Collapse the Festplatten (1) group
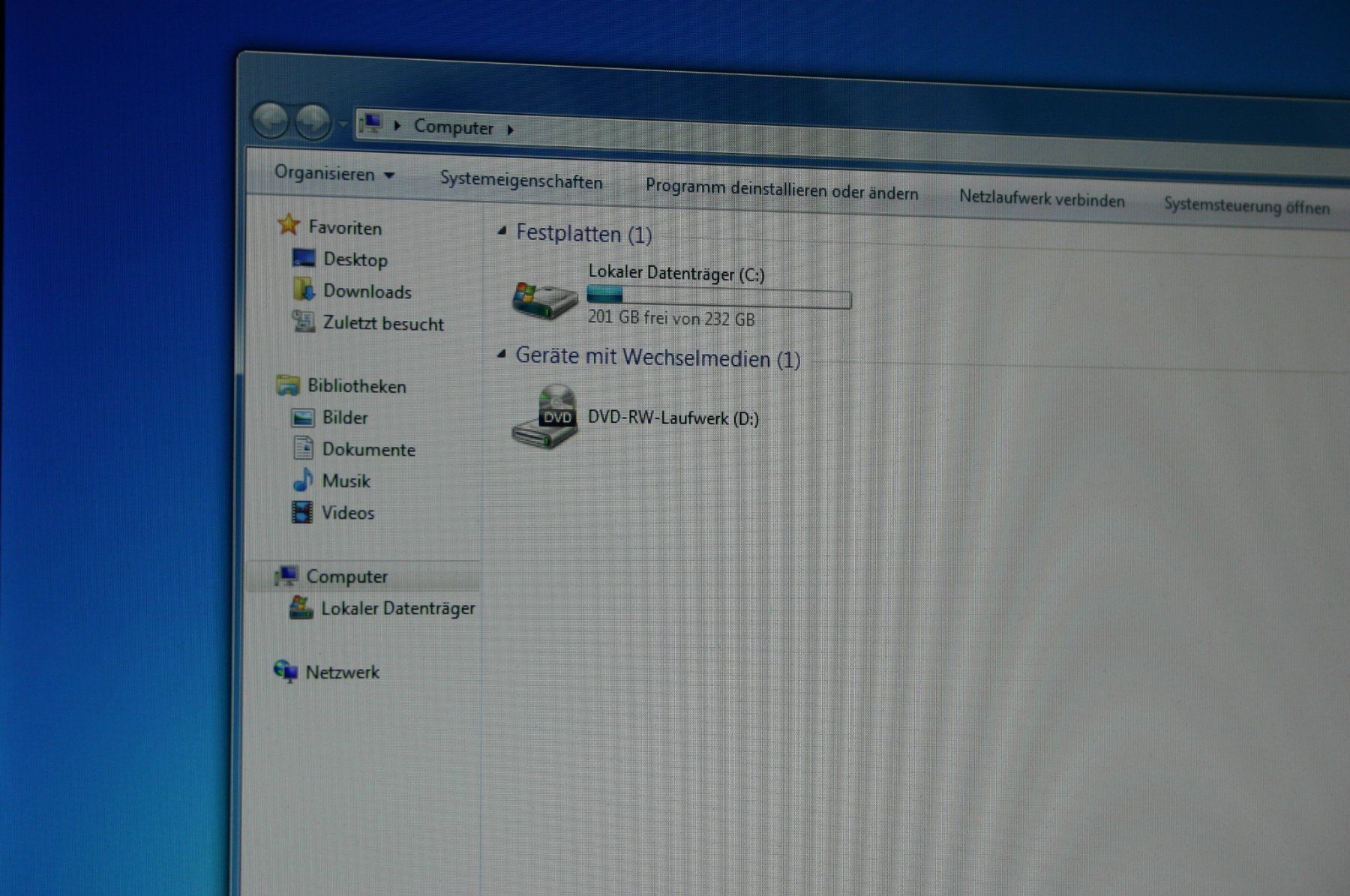The width and height of the screenshot is (1350, 896). tap(502, 231)
